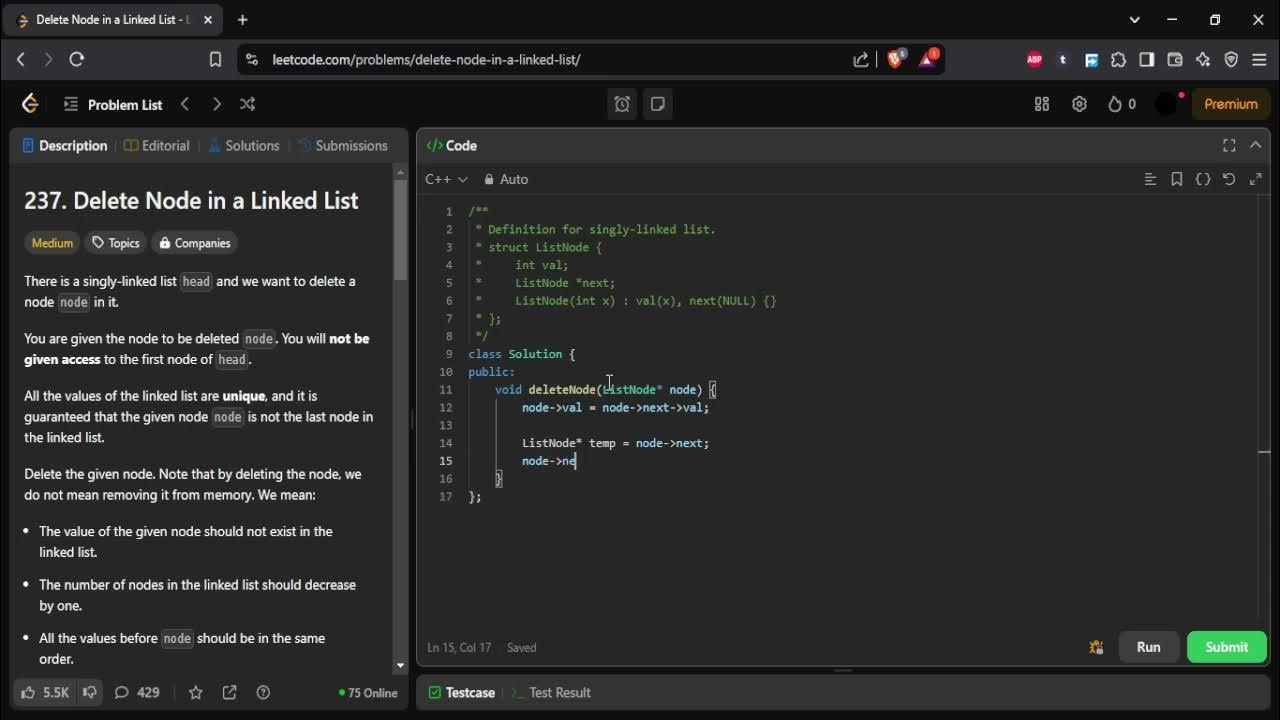Screen dimensions: 1280x720
Task: Open the layout grid icon
Action: (1042, 104)
